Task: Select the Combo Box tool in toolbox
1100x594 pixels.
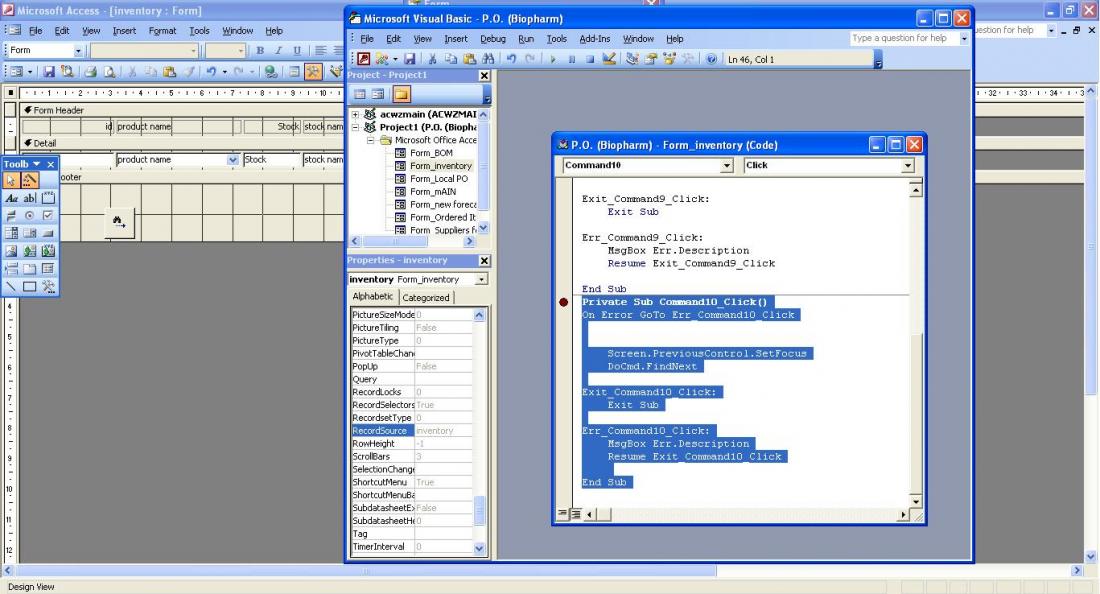Action: (12, 233)
